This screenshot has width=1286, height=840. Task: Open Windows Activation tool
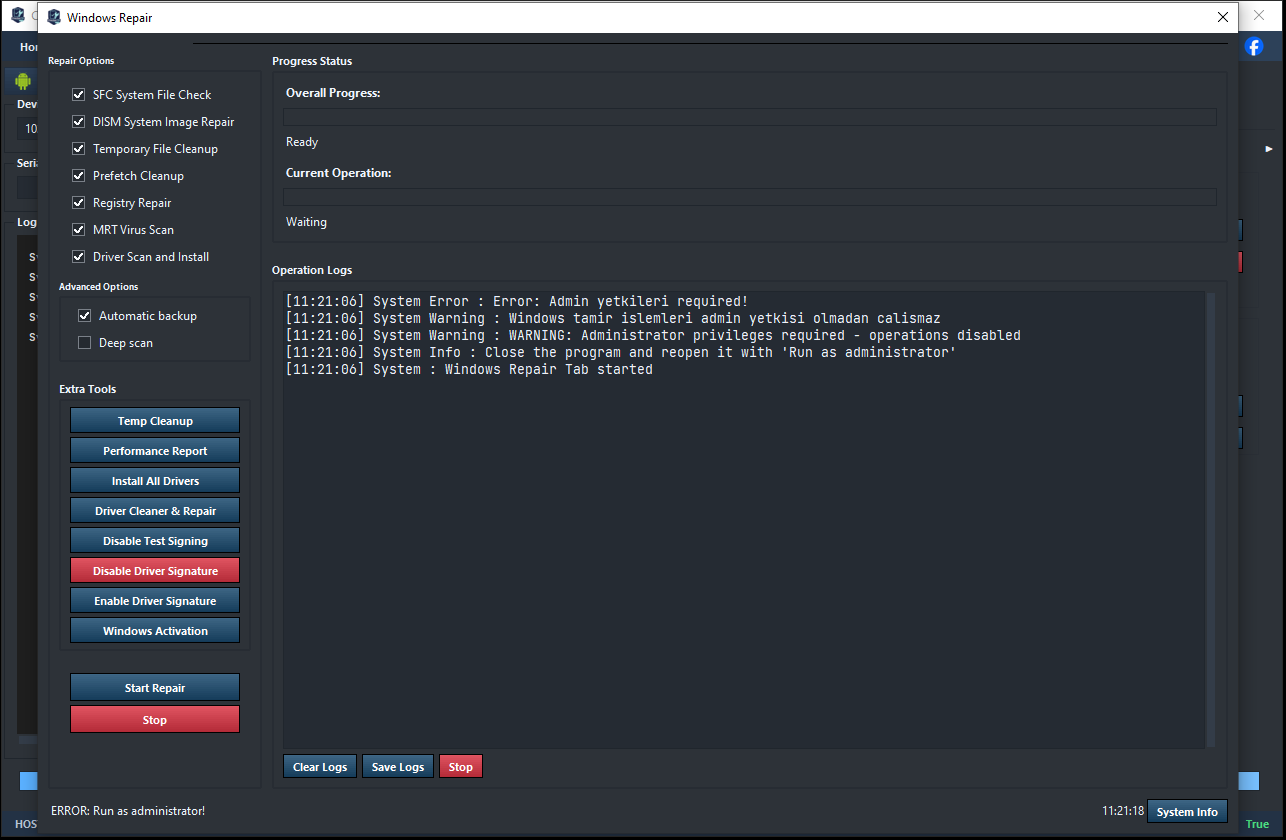[155, 631]
